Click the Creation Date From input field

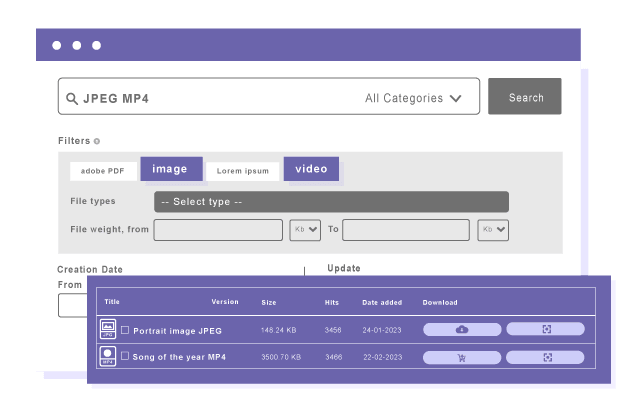73,305
